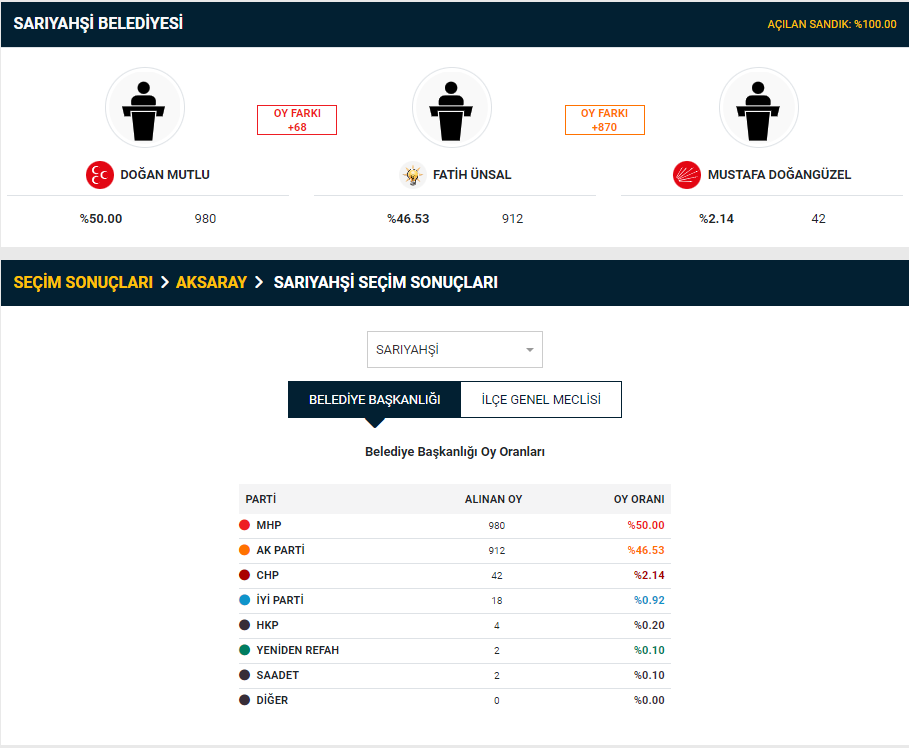Click the CHP row label in table
Image resolution: width=909 pixels, height=748 pixels.
point(268,575)
